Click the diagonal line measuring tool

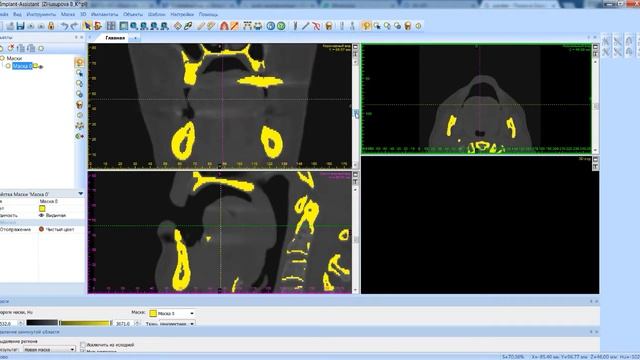click(x=306, y=26)
